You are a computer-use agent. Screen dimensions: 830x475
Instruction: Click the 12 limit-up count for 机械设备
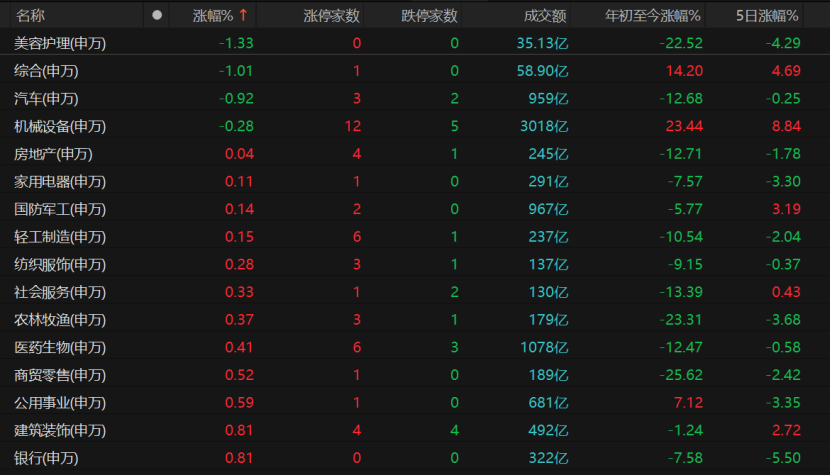[353, 126]
